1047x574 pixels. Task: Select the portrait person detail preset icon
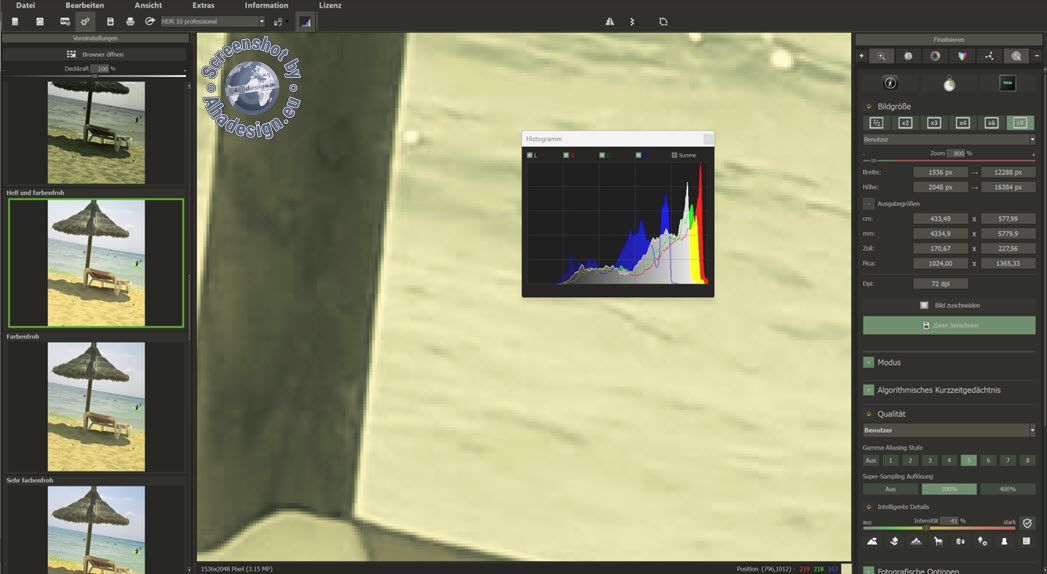point(1004,541)
